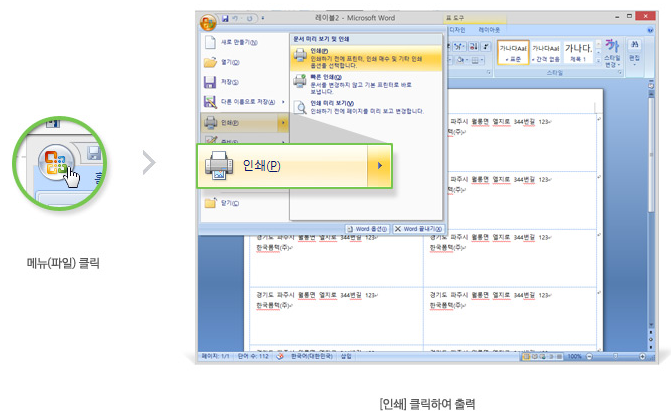Save via the quick access toolbar floppy icon
The image size is (671, 420).
[225, 18]
